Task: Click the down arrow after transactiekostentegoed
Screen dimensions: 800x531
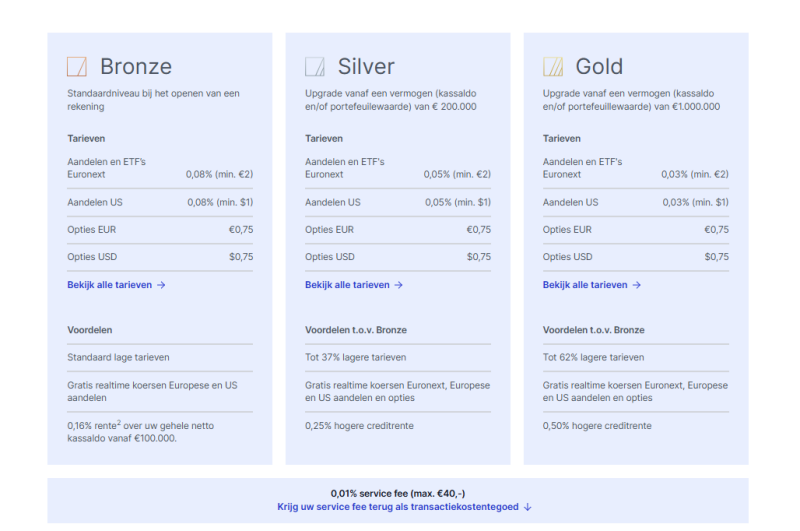Action: [528, 507]
